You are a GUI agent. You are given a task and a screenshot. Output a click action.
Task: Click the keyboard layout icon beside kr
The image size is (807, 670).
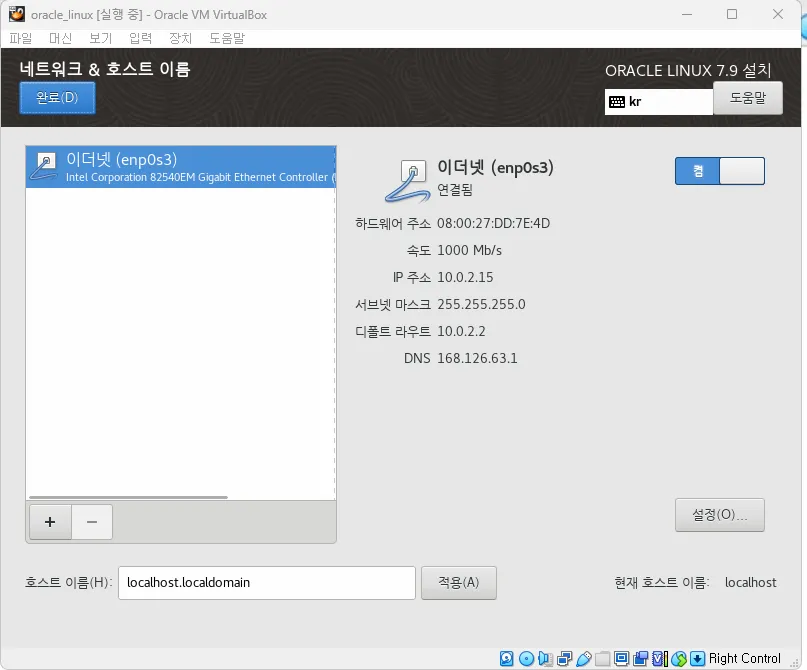click(x=617, y=102)
